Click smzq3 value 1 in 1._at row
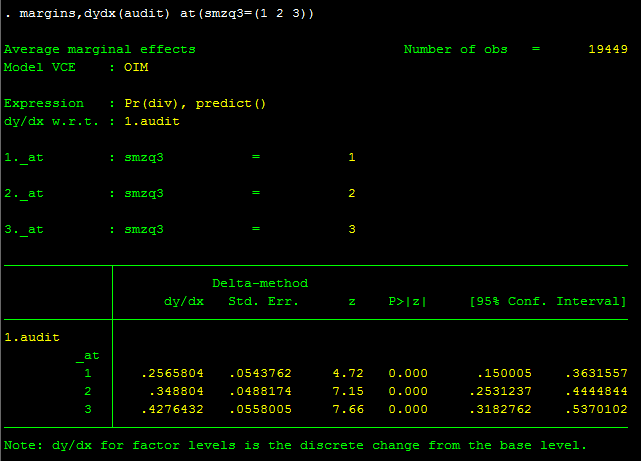 coord(352,157)
